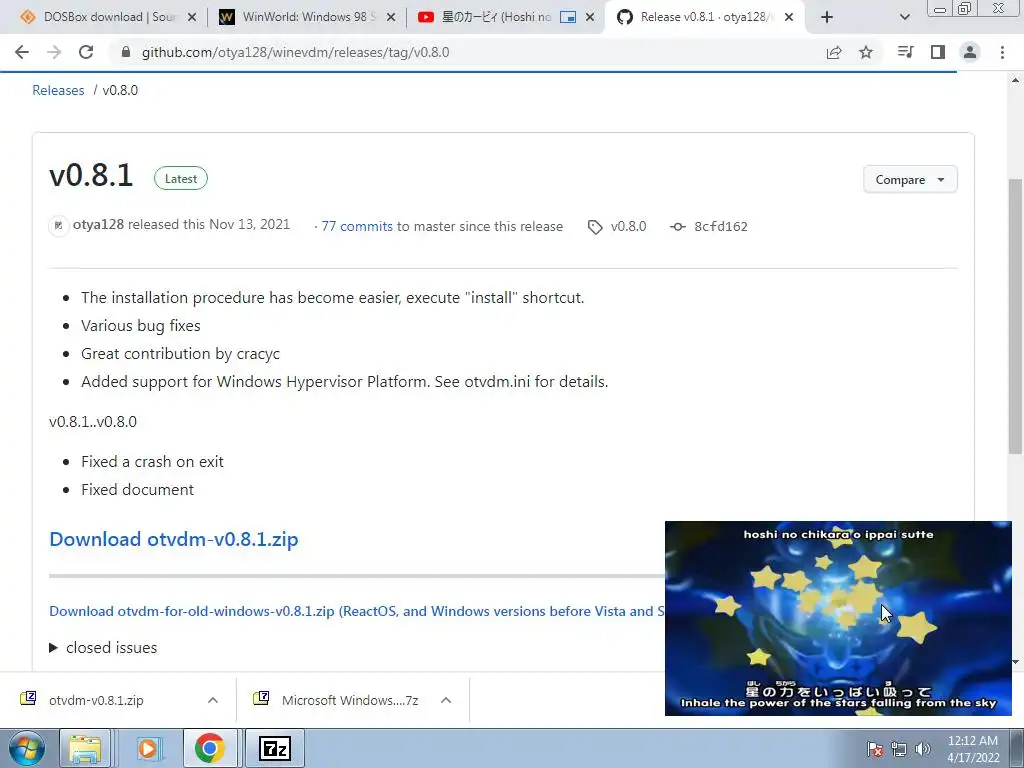Click scrollbar down arrow
This screenshot has width=1024, height=768.
click(x=1015, y=662)
